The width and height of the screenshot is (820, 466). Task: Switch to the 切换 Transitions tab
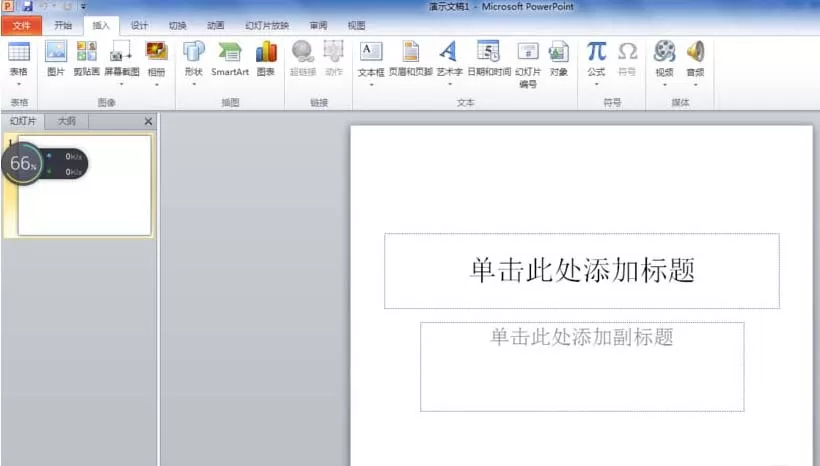(x=177, y=25)
